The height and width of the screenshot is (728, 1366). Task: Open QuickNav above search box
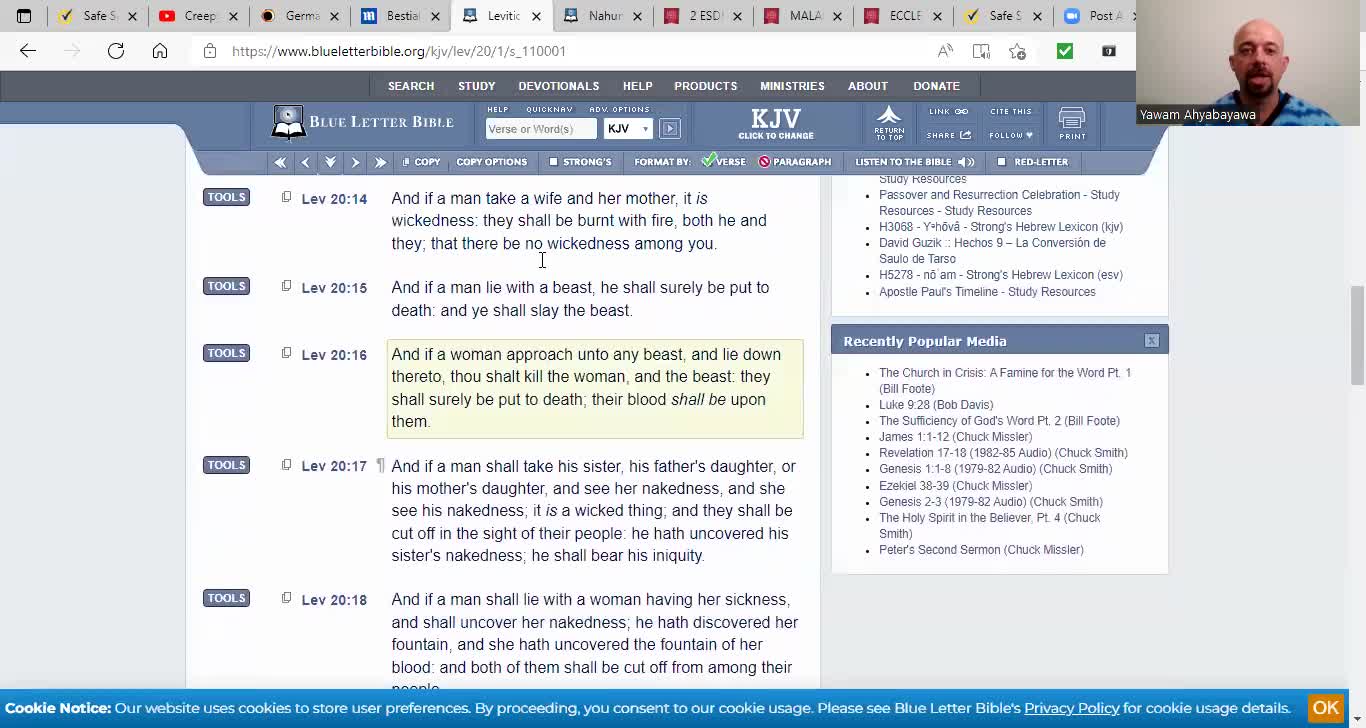[x=549, y=109]
